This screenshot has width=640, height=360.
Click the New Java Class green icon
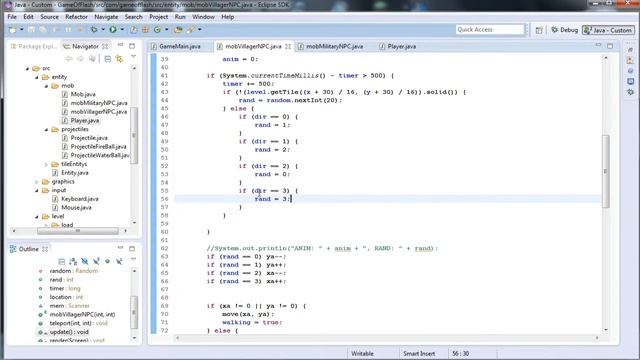pos(158,30)
